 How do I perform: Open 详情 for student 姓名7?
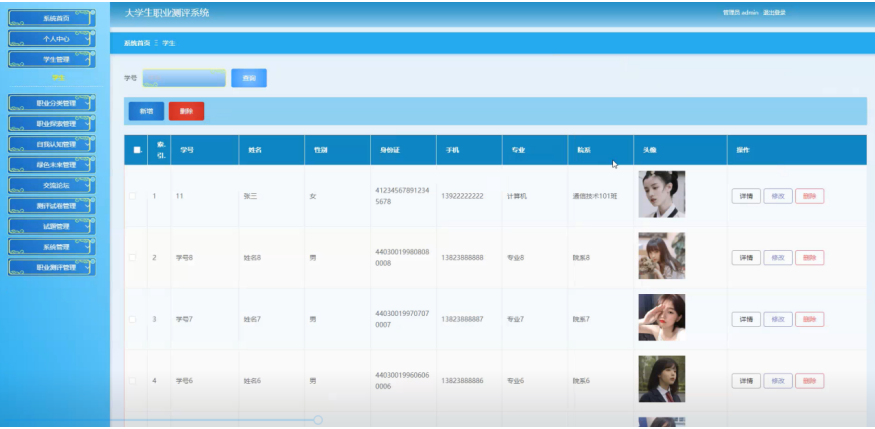[746, 319]
